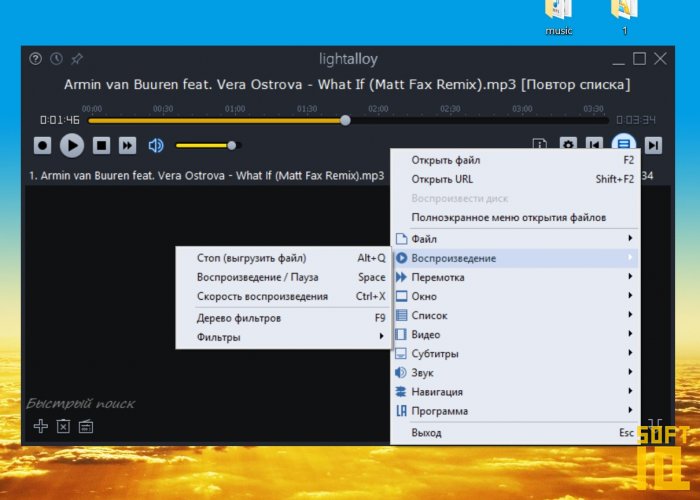Screen dimensions: 700x500
Task: Expand the Навигация submenu
Action: click(515, 392)
